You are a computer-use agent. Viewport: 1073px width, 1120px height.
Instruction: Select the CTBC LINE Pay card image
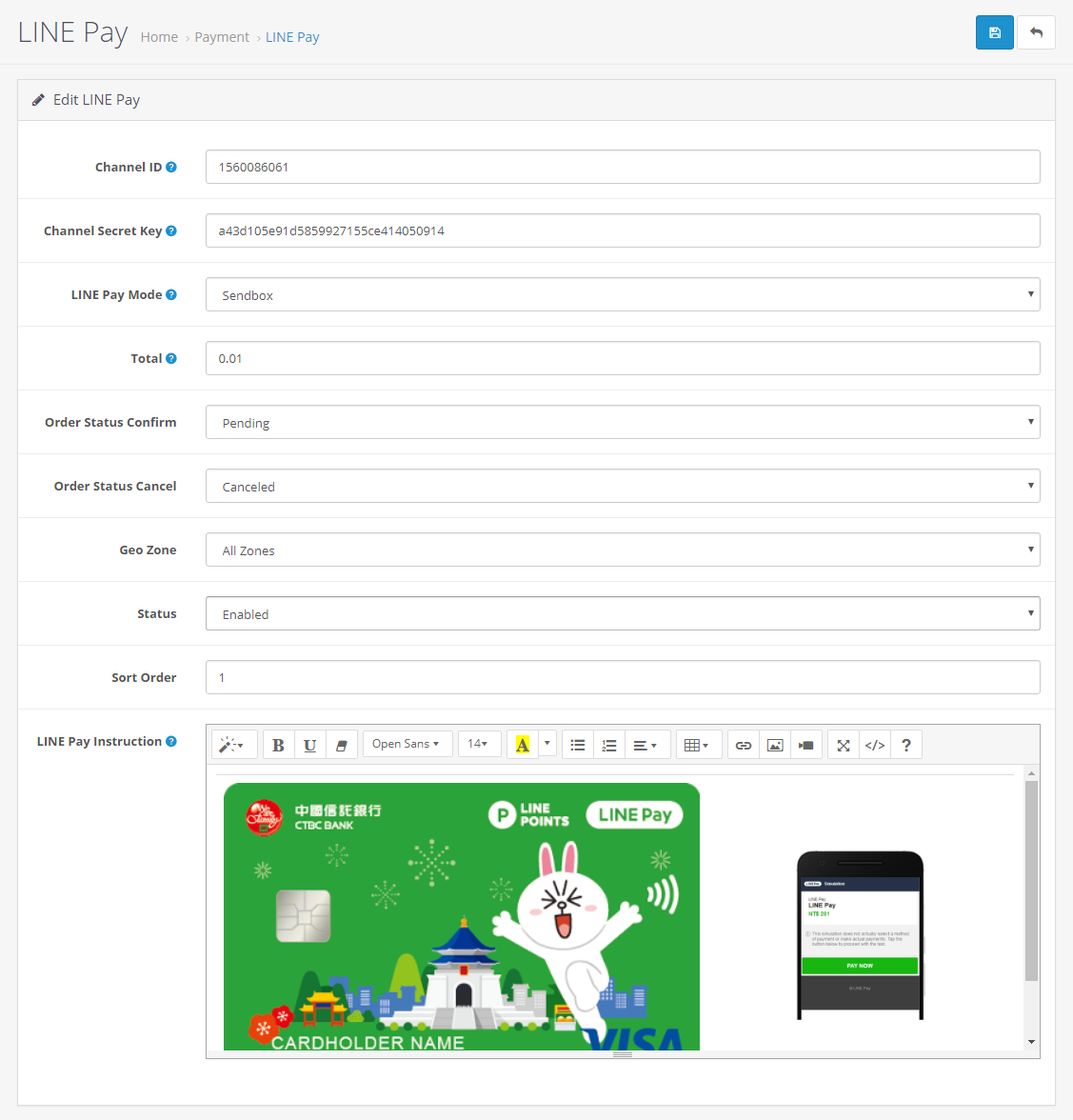(x=461, y=916)
